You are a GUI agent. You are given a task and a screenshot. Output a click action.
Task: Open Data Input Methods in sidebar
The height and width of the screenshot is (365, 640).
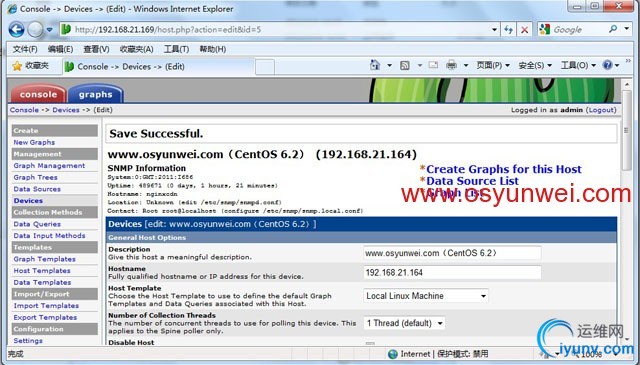pos(49,236)
